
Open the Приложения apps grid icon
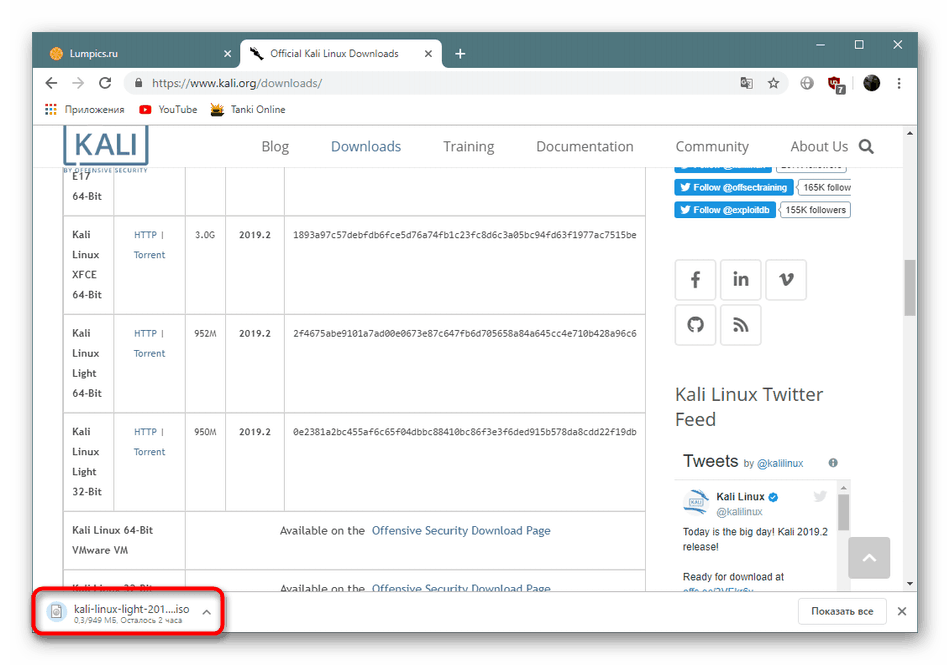tap(51, 109)
